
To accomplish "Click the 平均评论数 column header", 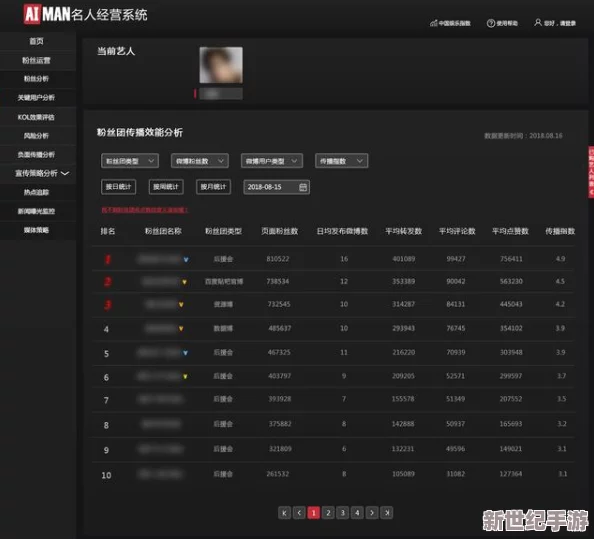I will pos(457,231).
